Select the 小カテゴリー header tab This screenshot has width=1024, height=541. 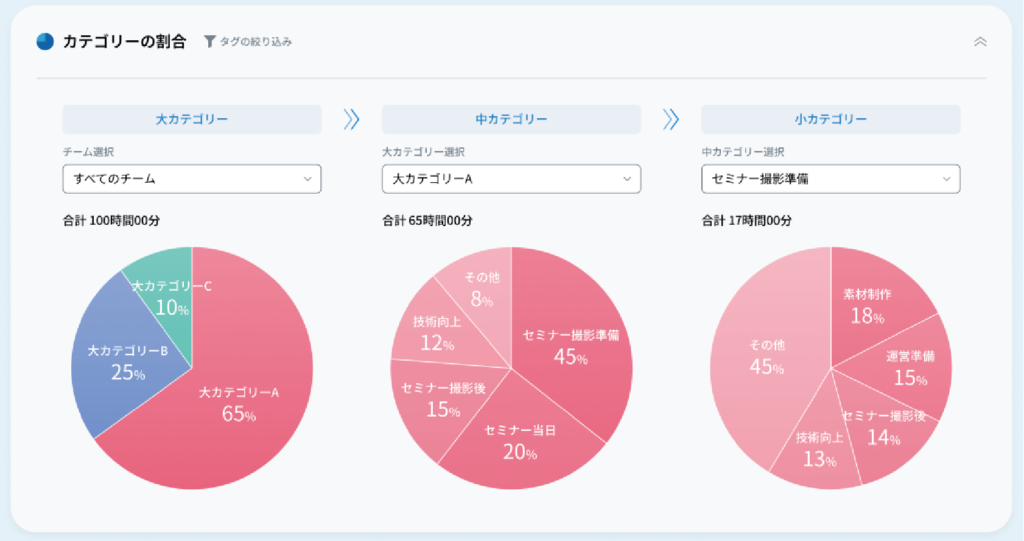(x=831, y=120)
